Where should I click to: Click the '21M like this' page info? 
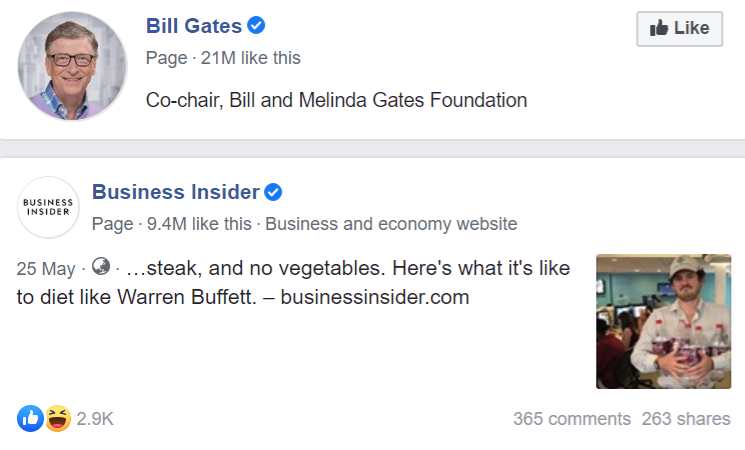(x=250, y=58)
